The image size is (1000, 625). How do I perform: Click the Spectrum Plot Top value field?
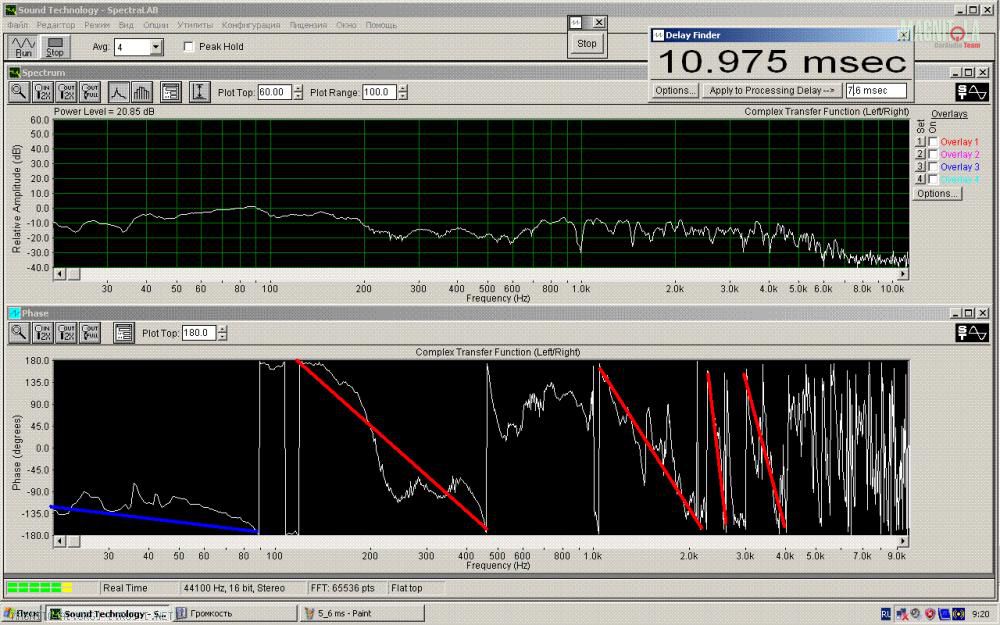[275, 92]
